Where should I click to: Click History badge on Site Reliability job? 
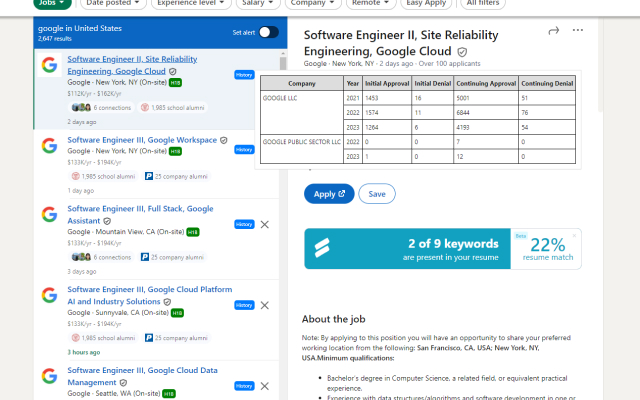pos(244,75)
